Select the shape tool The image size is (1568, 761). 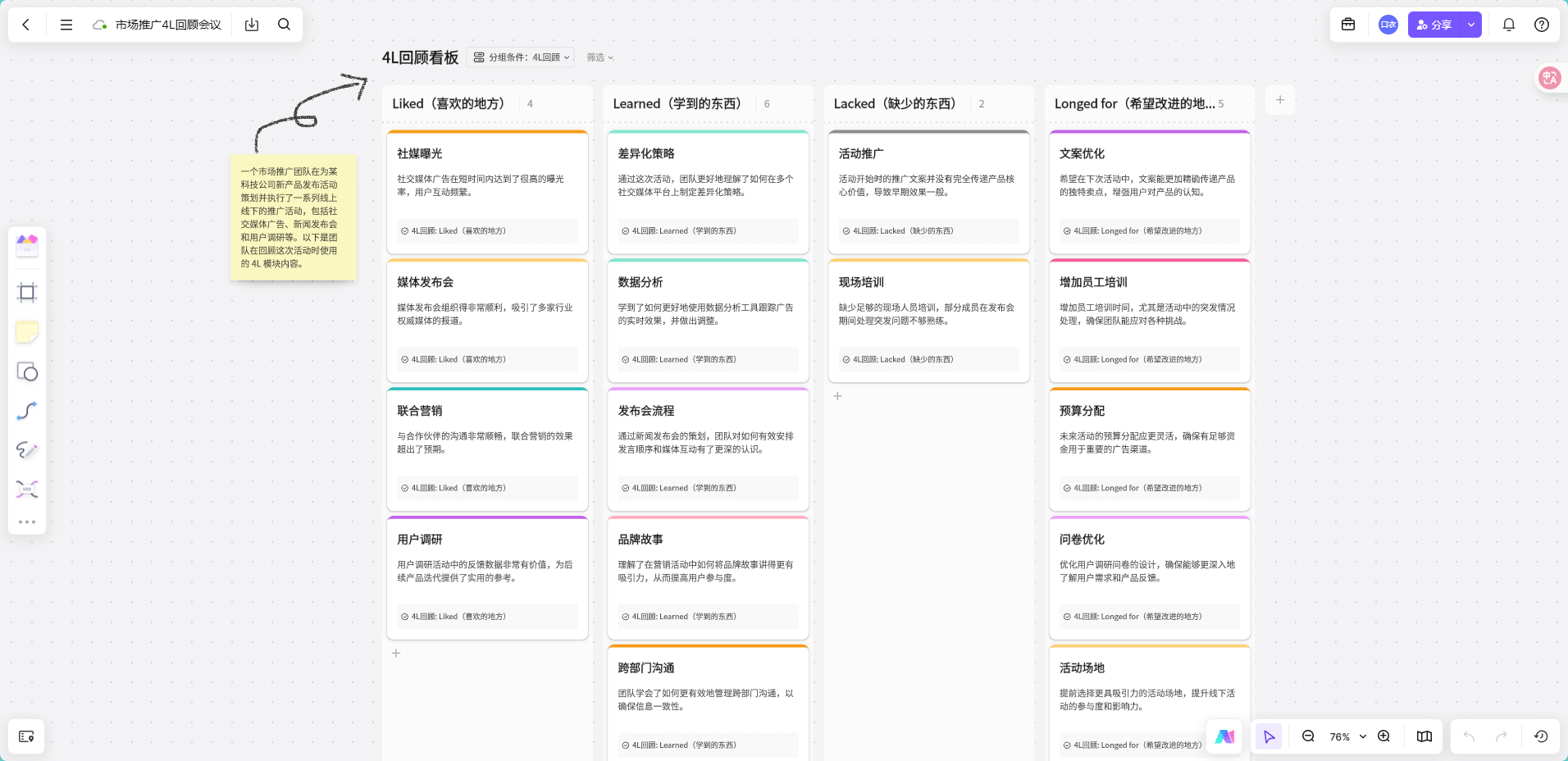pyautogui.click(x=27, y=371)
